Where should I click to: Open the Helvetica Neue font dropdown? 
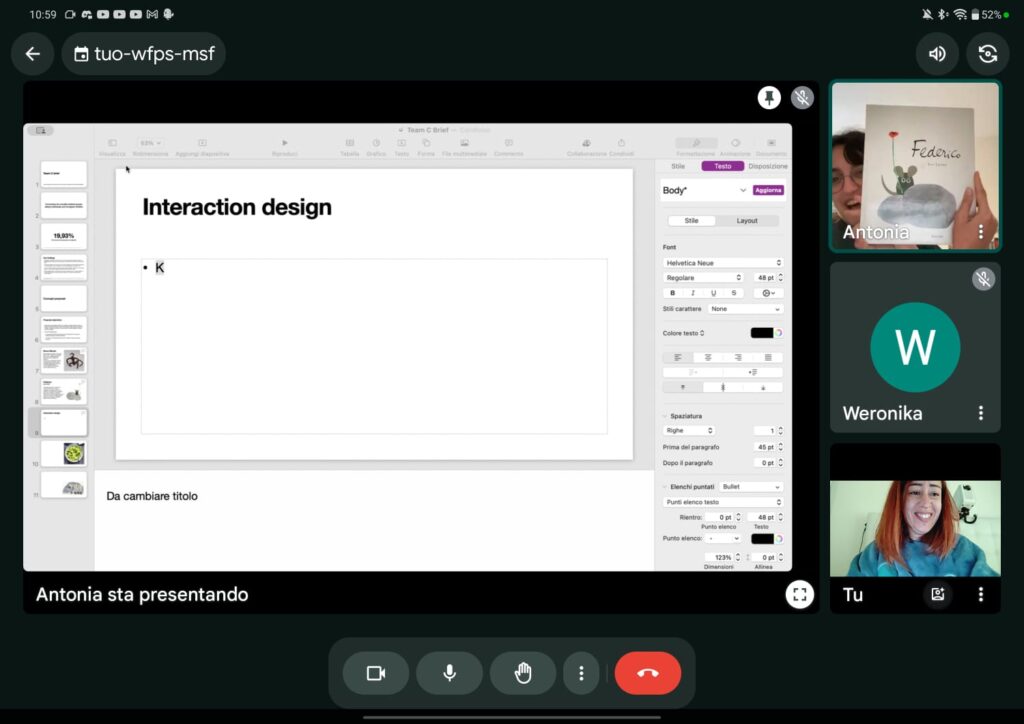[x=722, y=263]
